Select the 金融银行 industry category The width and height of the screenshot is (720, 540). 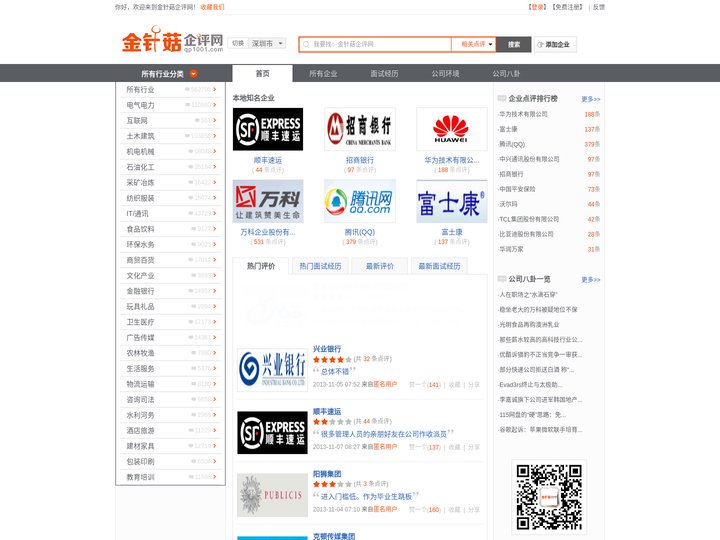click(x=141, y=291)
